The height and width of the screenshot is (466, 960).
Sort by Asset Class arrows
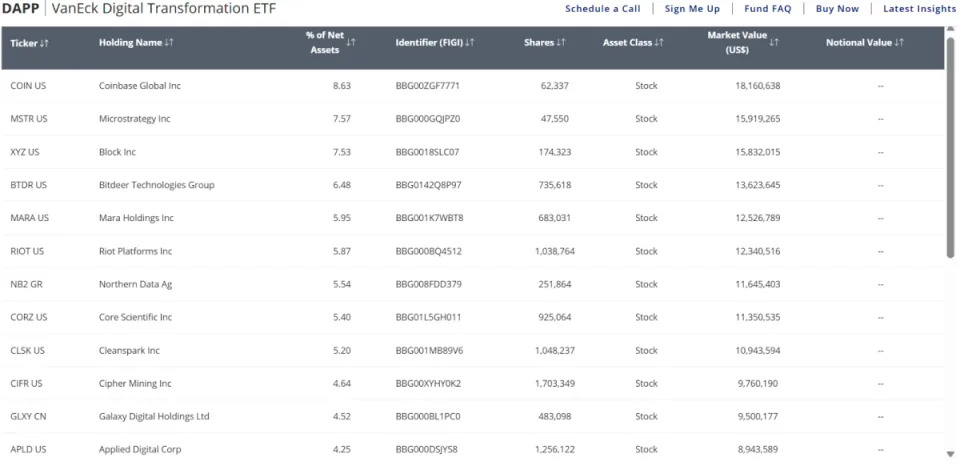pos(659,42)
